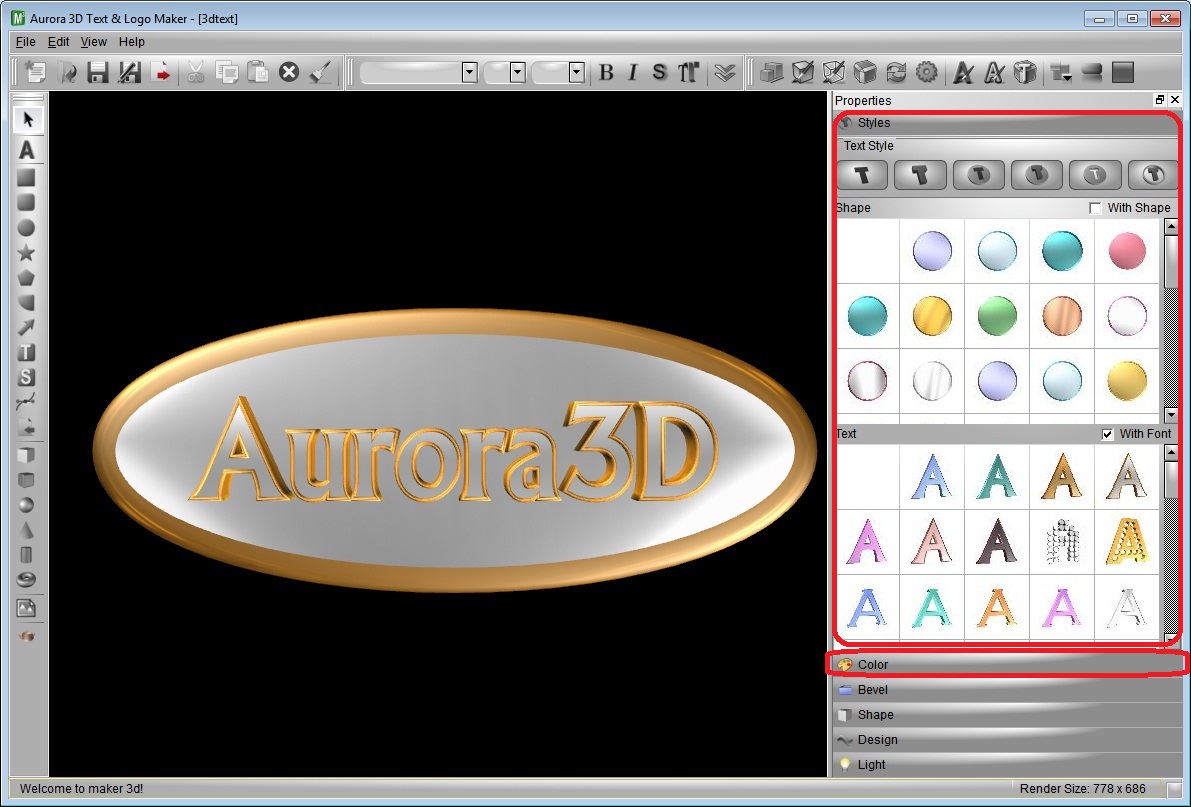Open the View menu
The image size is (1191, 807).
(93, 41)
